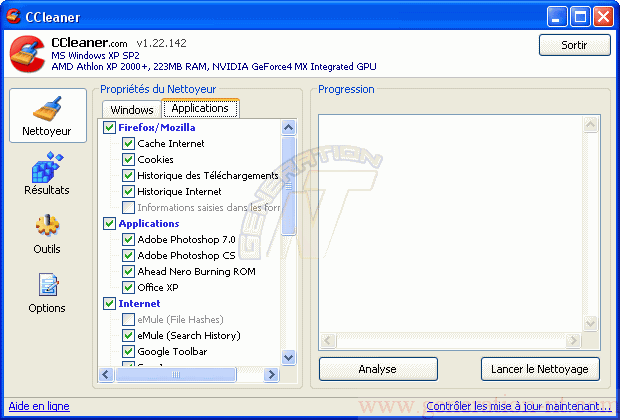Screen dimensions: 620x420
Task: Toggle the Internet group checkbox
Action: tap(110, 303)
